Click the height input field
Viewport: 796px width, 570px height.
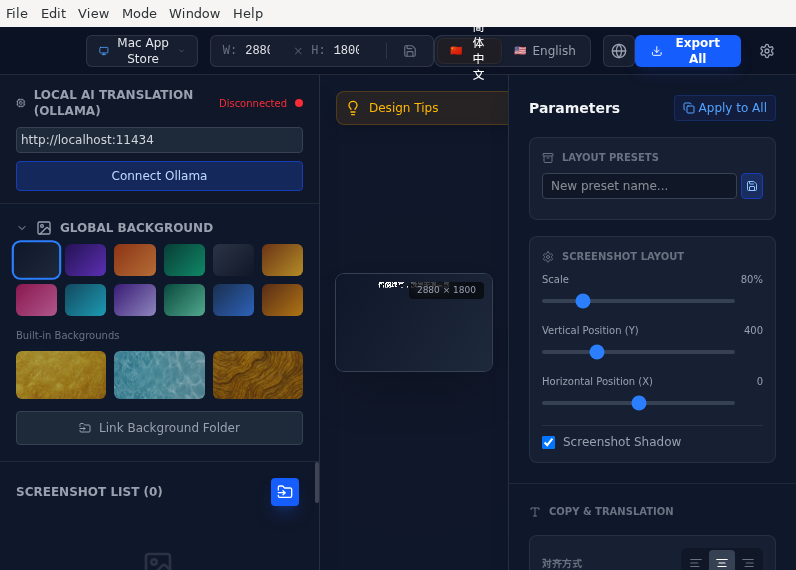pos(346,50)
